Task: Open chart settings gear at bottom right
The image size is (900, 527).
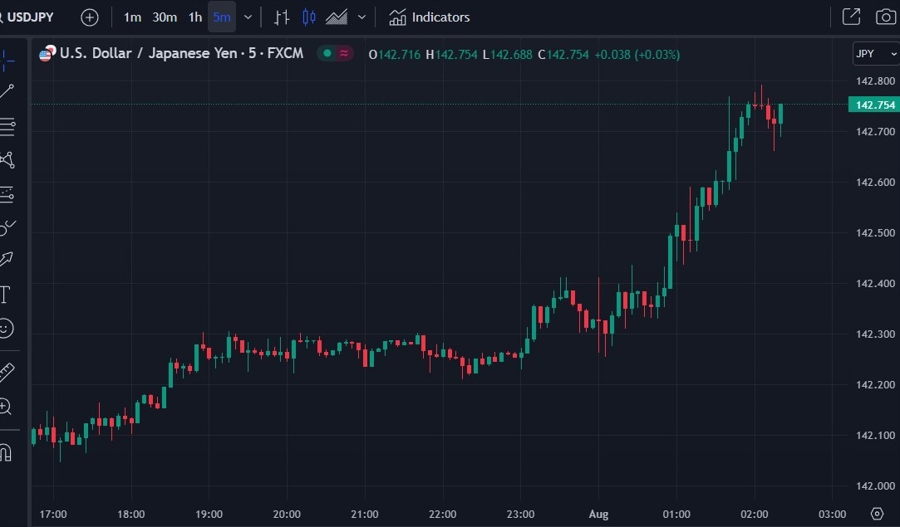Action: pyautogui.click(x=877, y=513)
